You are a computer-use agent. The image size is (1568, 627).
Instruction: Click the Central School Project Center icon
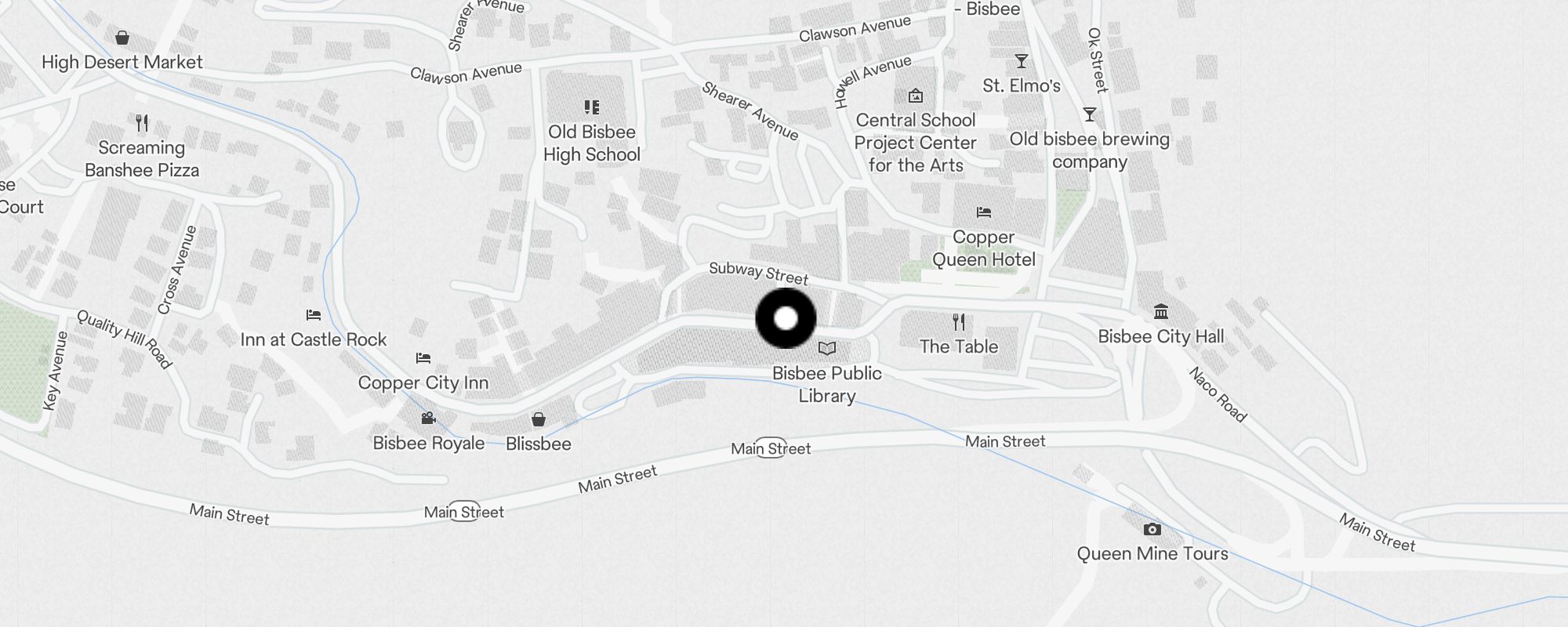[915, 96]
